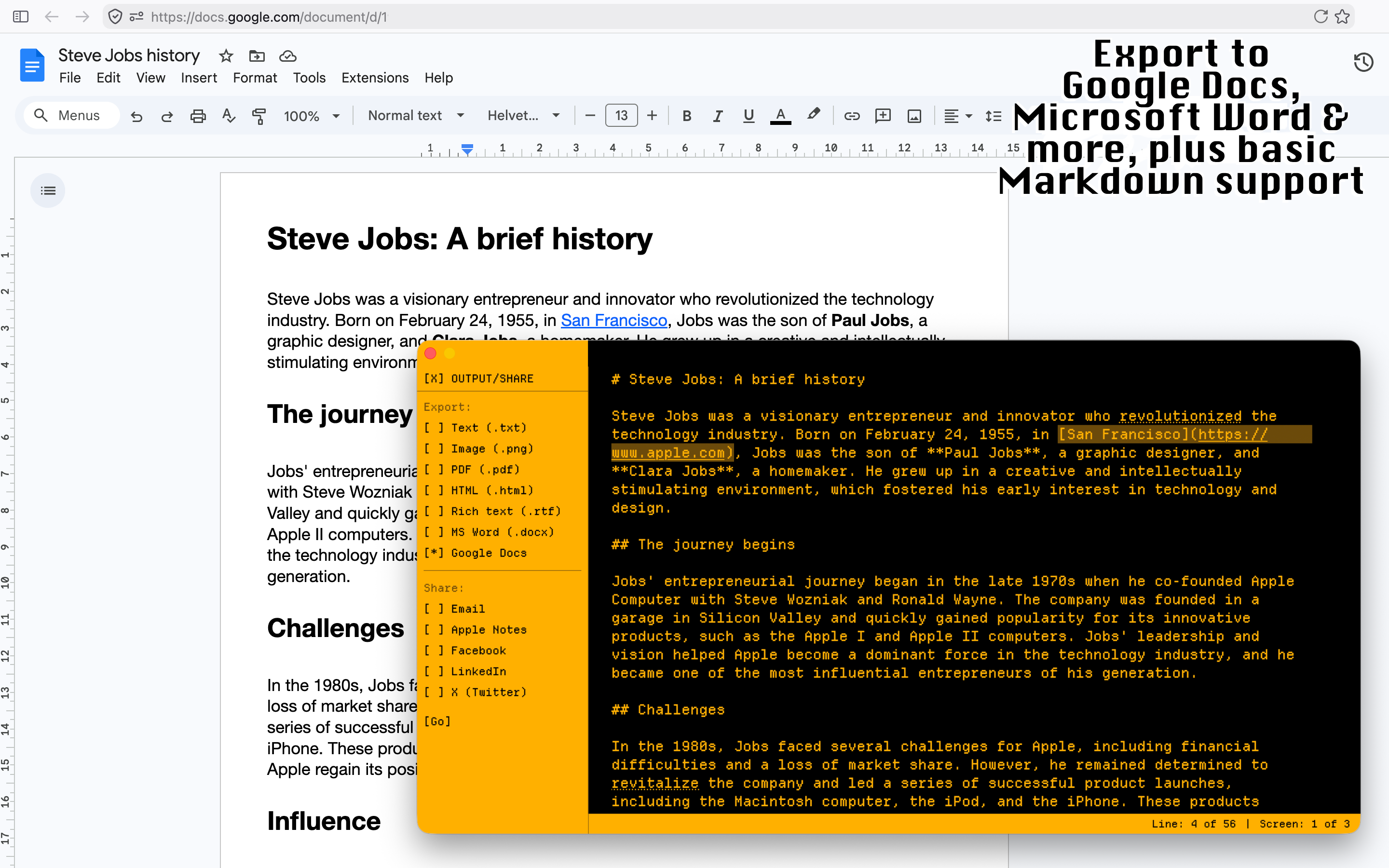Open line and paragraph spacing
1389x868 pixels.
pyautogui.click(x=994, y=116)
